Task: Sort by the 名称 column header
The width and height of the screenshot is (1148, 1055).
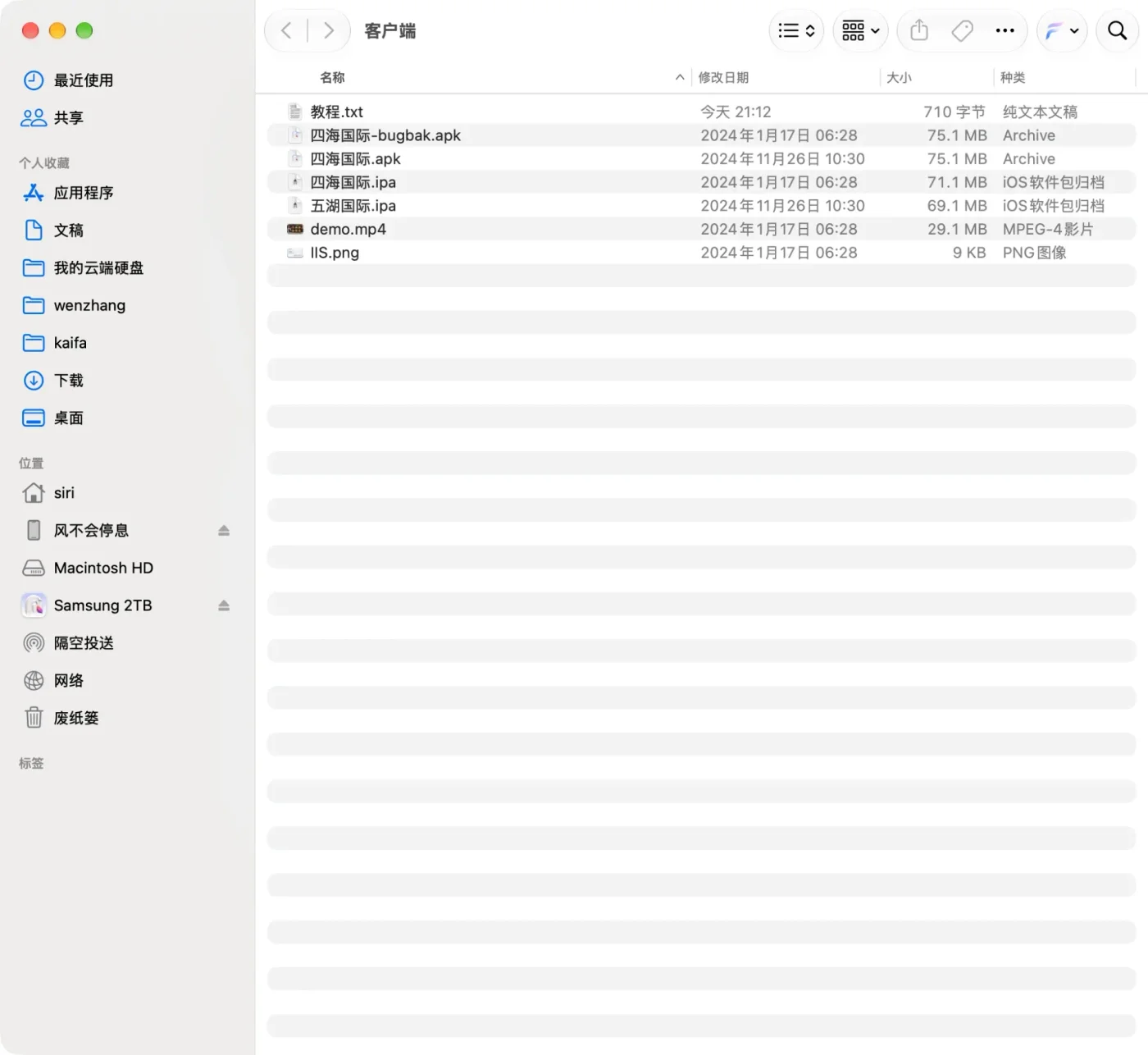Action: tap(332, 77)
